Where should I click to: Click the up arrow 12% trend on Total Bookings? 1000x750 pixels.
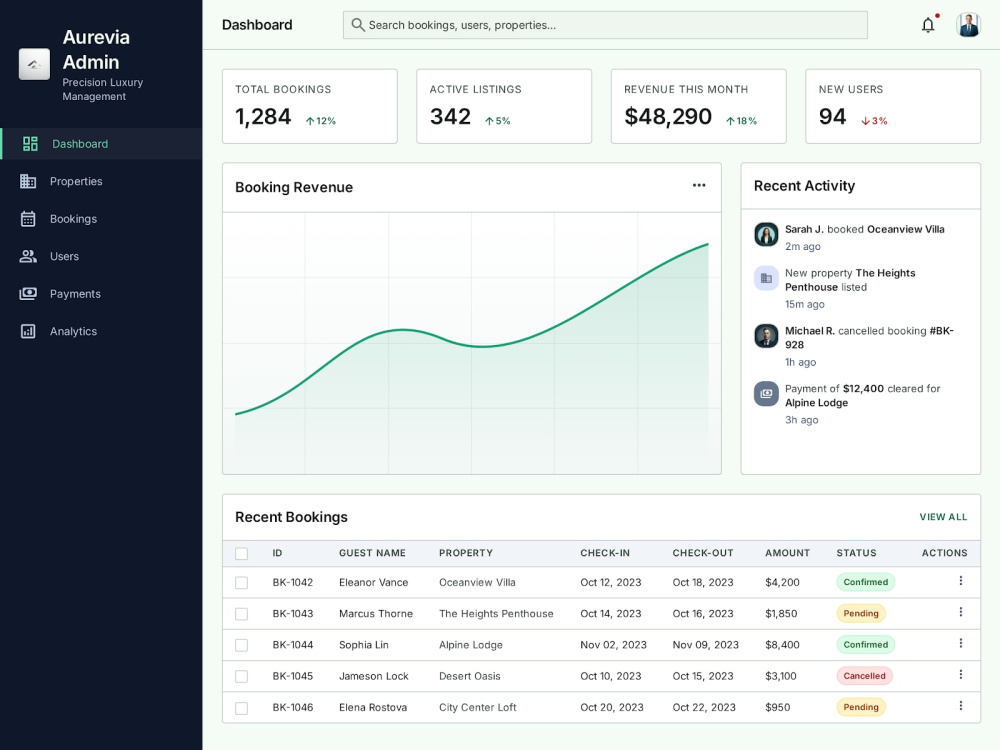[x=320, y=121]
